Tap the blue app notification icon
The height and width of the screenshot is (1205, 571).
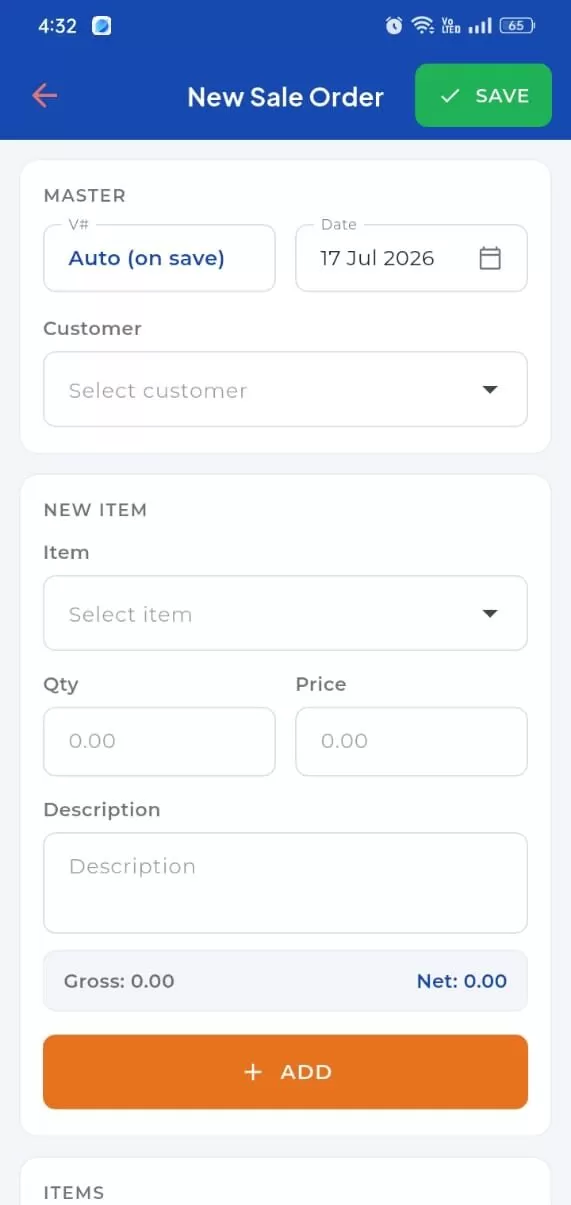[x=101, y=26]
